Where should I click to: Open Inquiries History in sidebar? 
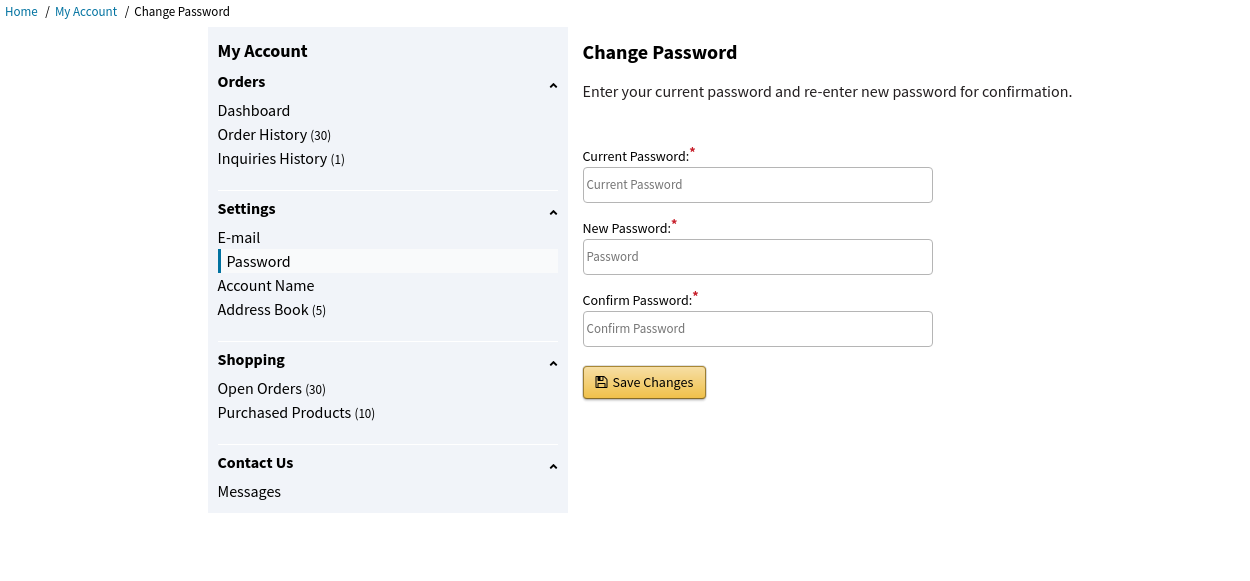click(272, 159)
